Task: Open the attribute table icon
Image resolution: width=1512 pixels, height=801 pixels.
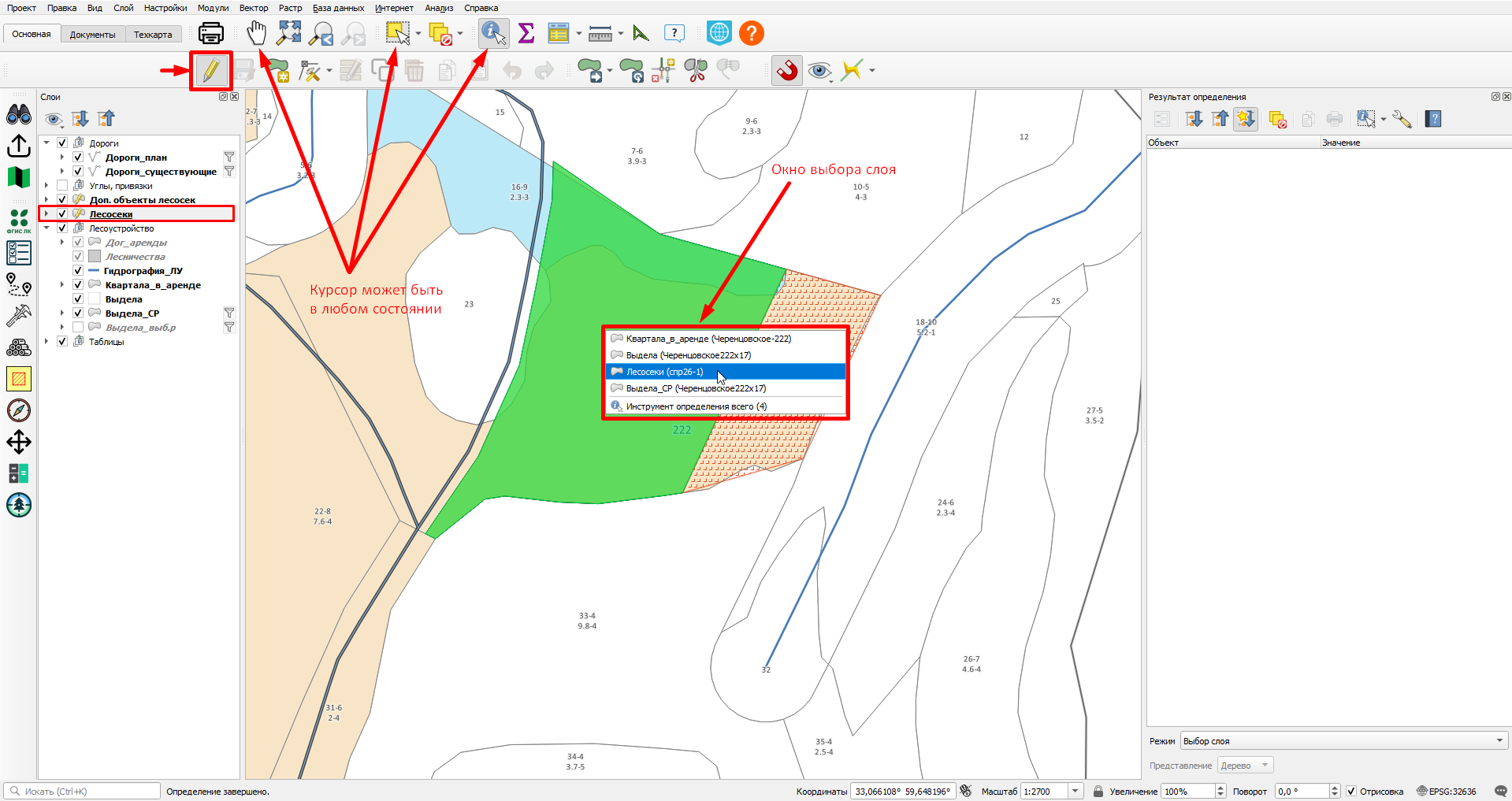Action: (559, 33)
